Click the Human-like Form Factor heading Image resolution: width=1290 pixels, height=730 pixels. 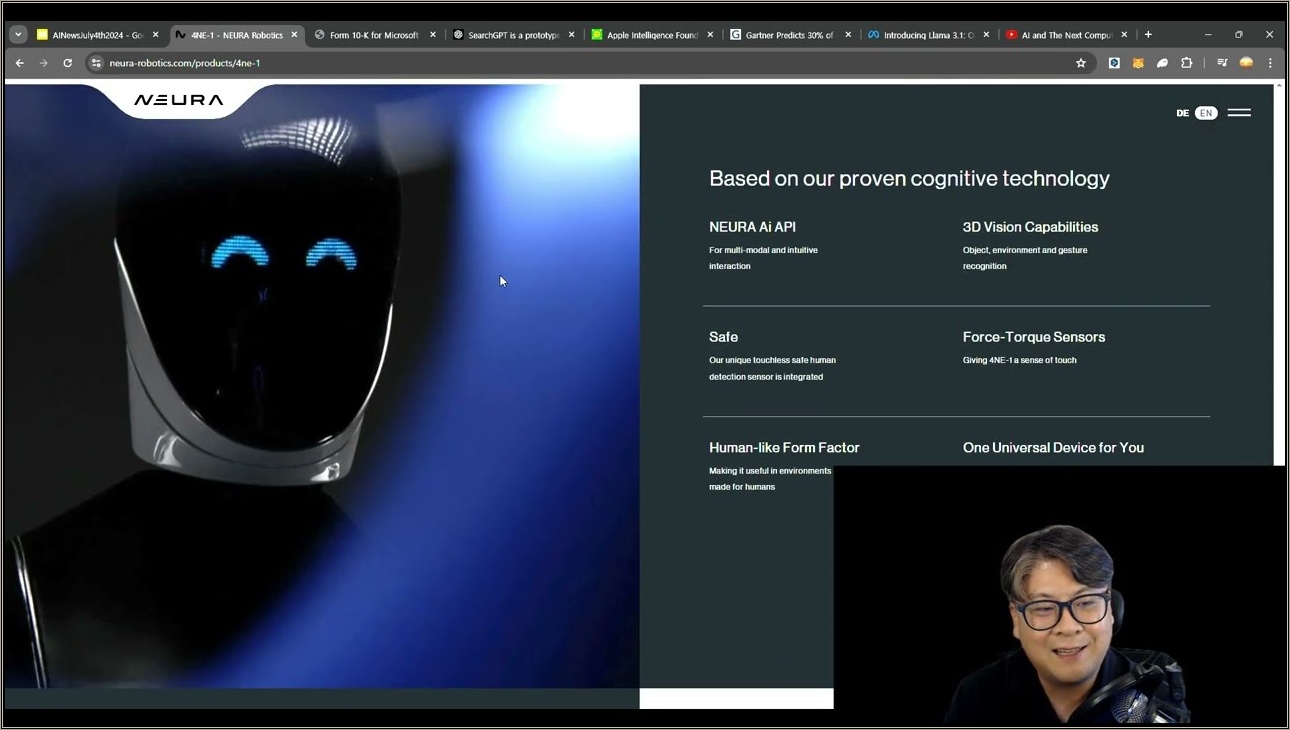pyautogui.click(x=784, y=448)
